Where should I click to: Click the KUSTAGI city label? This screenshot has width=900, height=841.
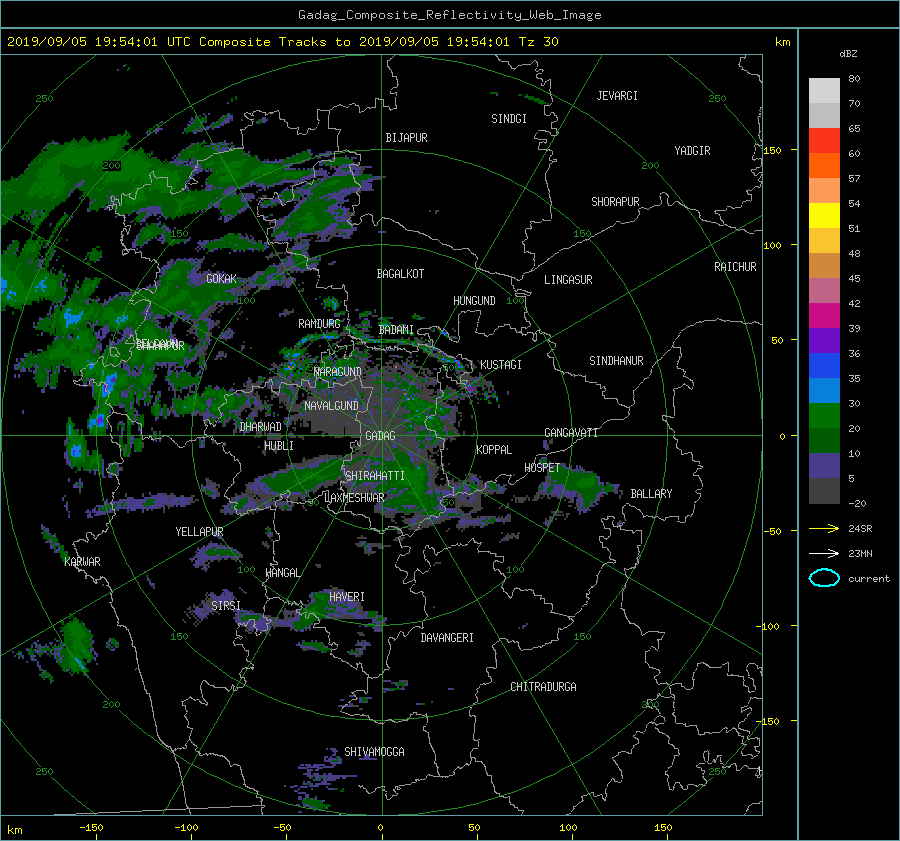[501, 365]
